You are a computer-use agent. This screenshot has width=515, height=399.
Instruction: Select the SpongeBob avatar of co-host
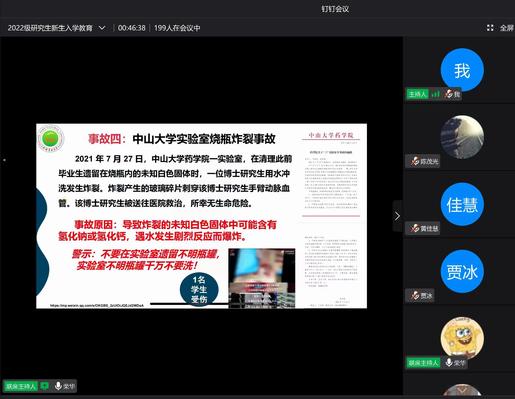tap(462, 337)
